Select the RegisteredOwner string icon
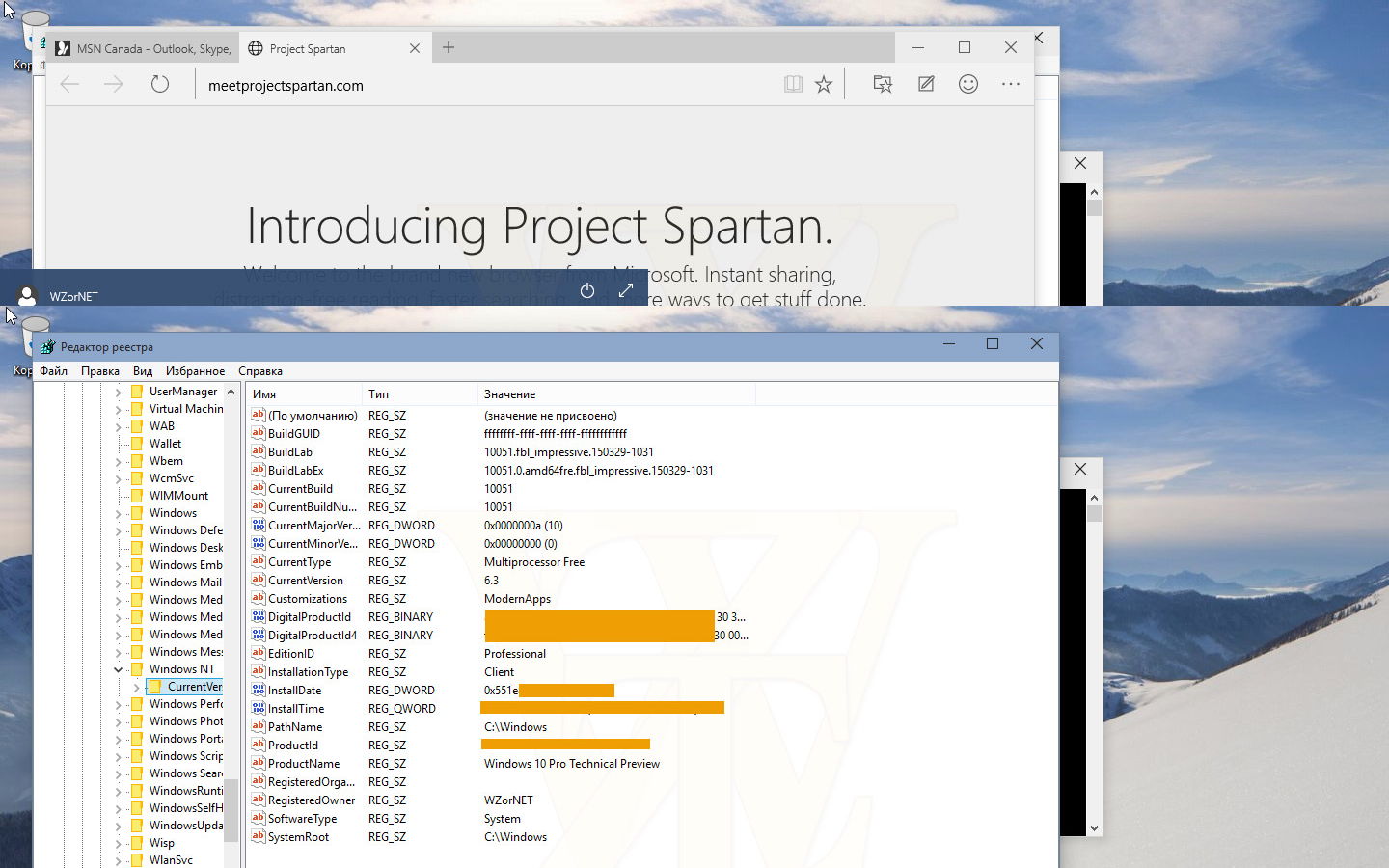This screenshot has width=1389, height=868. (x=258, y=800)
